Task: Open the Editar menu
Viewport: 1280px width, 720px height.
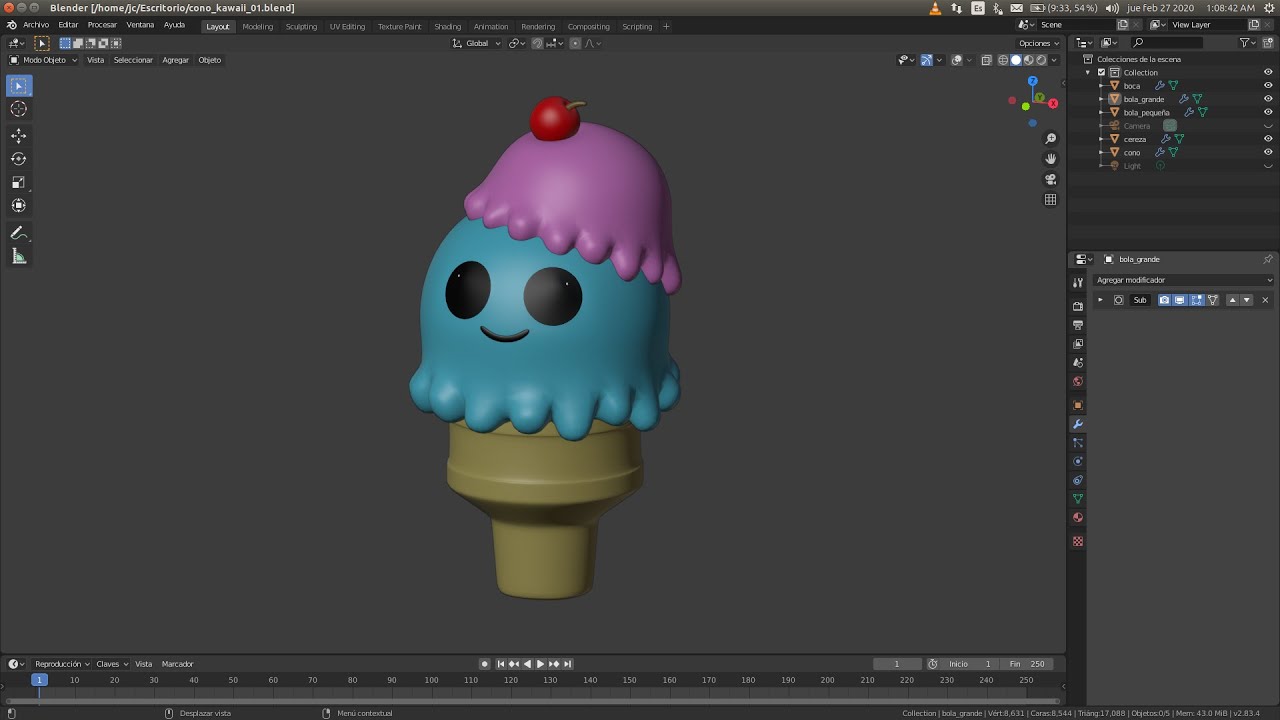Action: [68, 25]
